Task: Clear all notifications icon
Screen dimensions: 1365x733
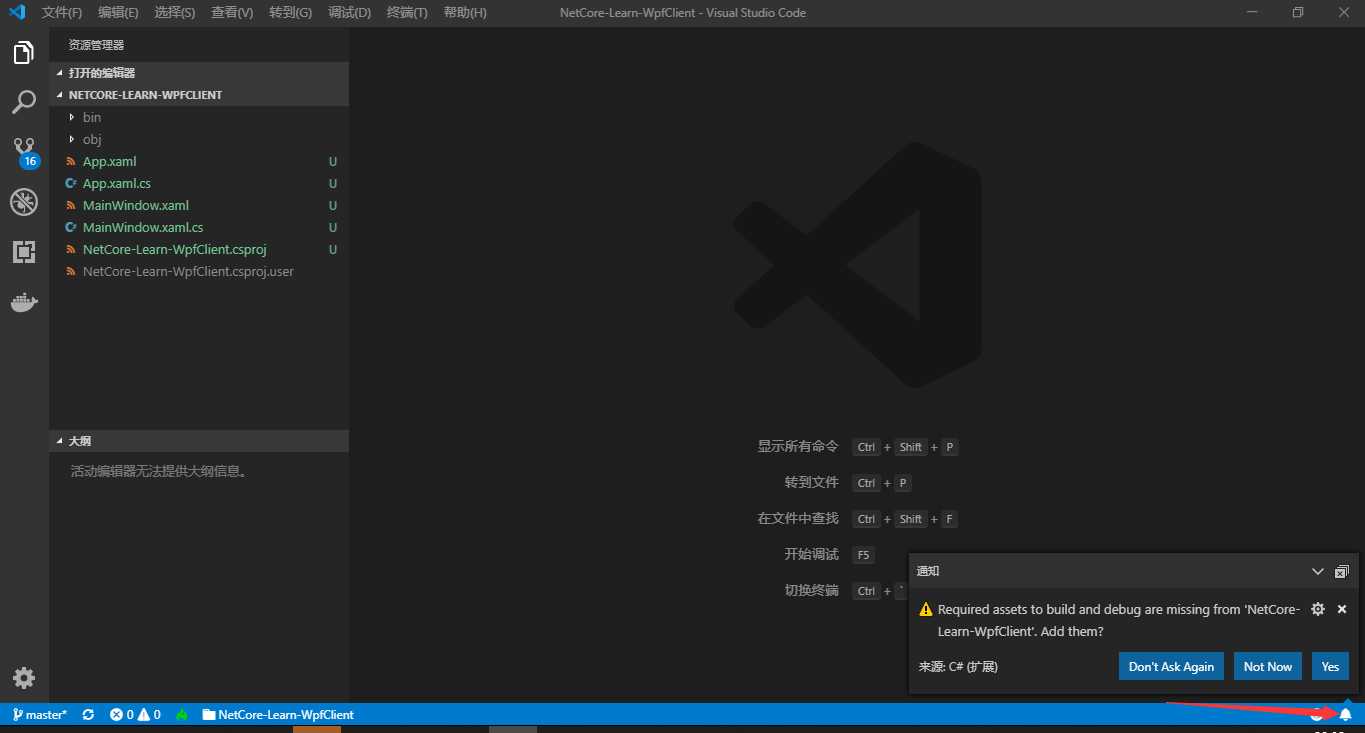Action: click(x=1342, y=572)
